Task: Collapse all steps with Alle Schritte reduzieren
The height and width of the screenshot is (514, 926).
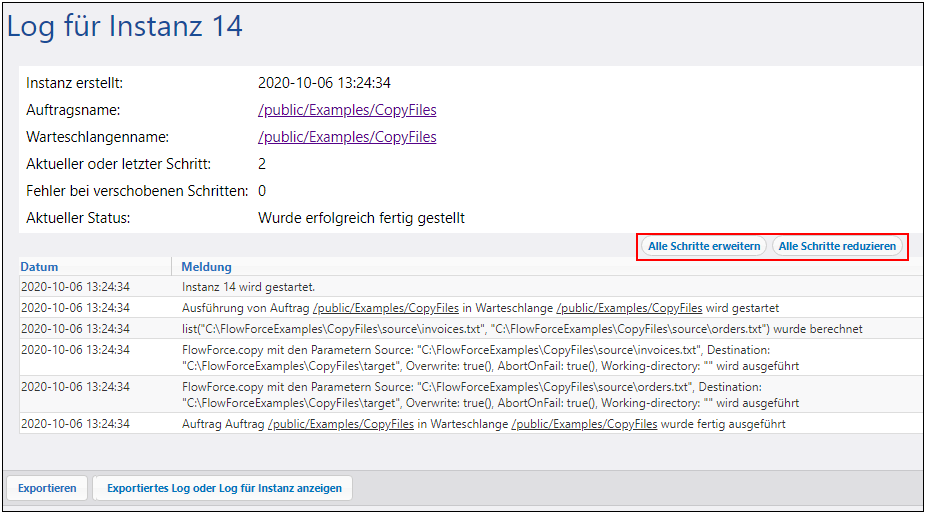Action: click(839, 246)
